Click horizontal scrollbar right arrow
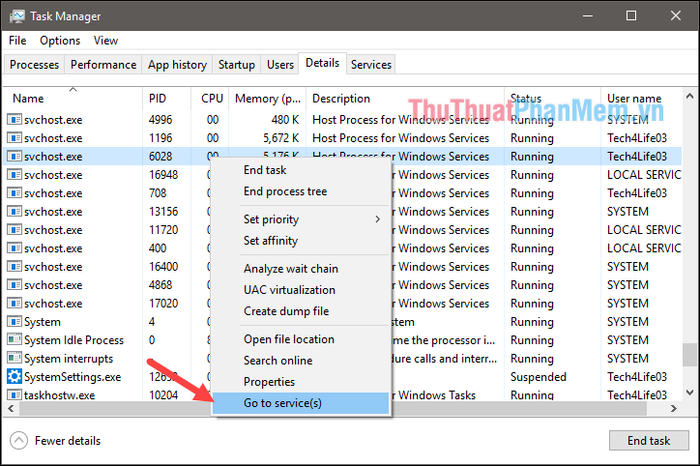 click(x=674, y=408)
